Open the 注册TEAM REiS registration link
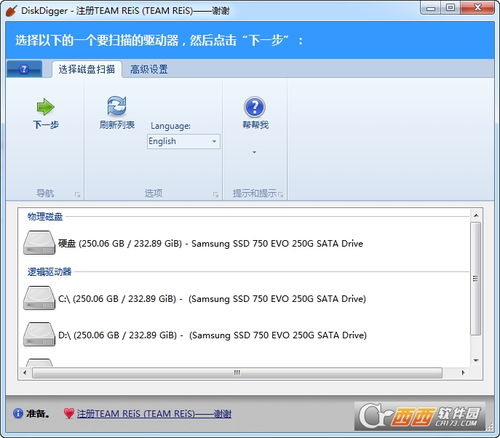 (154, 414)
